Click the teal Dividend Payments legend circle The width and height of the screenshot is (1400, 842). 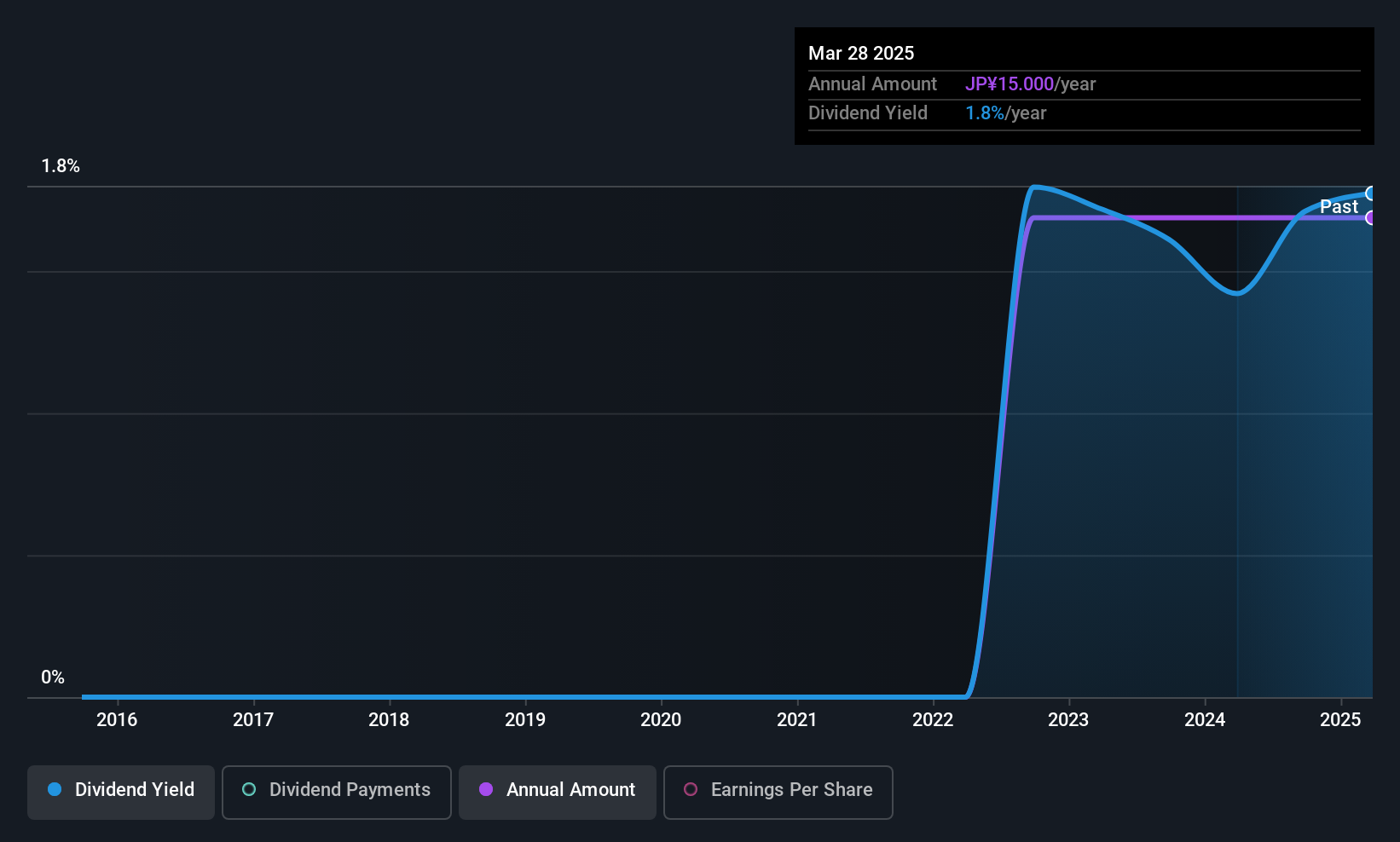click(x=249, y=789)
